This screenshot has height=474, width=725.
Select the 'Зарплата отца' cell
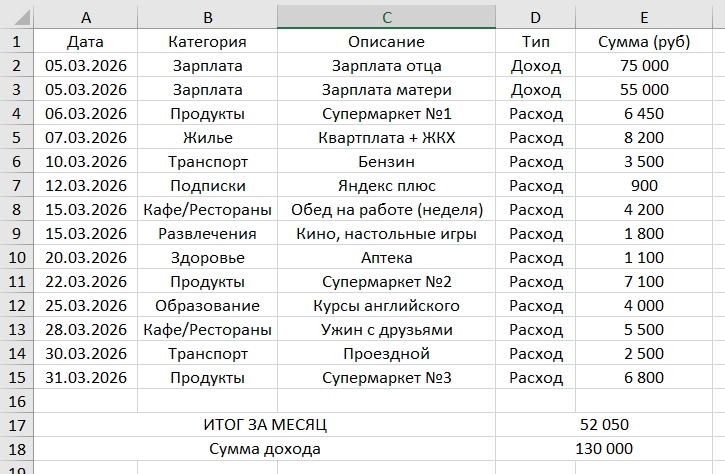[386, 66]
